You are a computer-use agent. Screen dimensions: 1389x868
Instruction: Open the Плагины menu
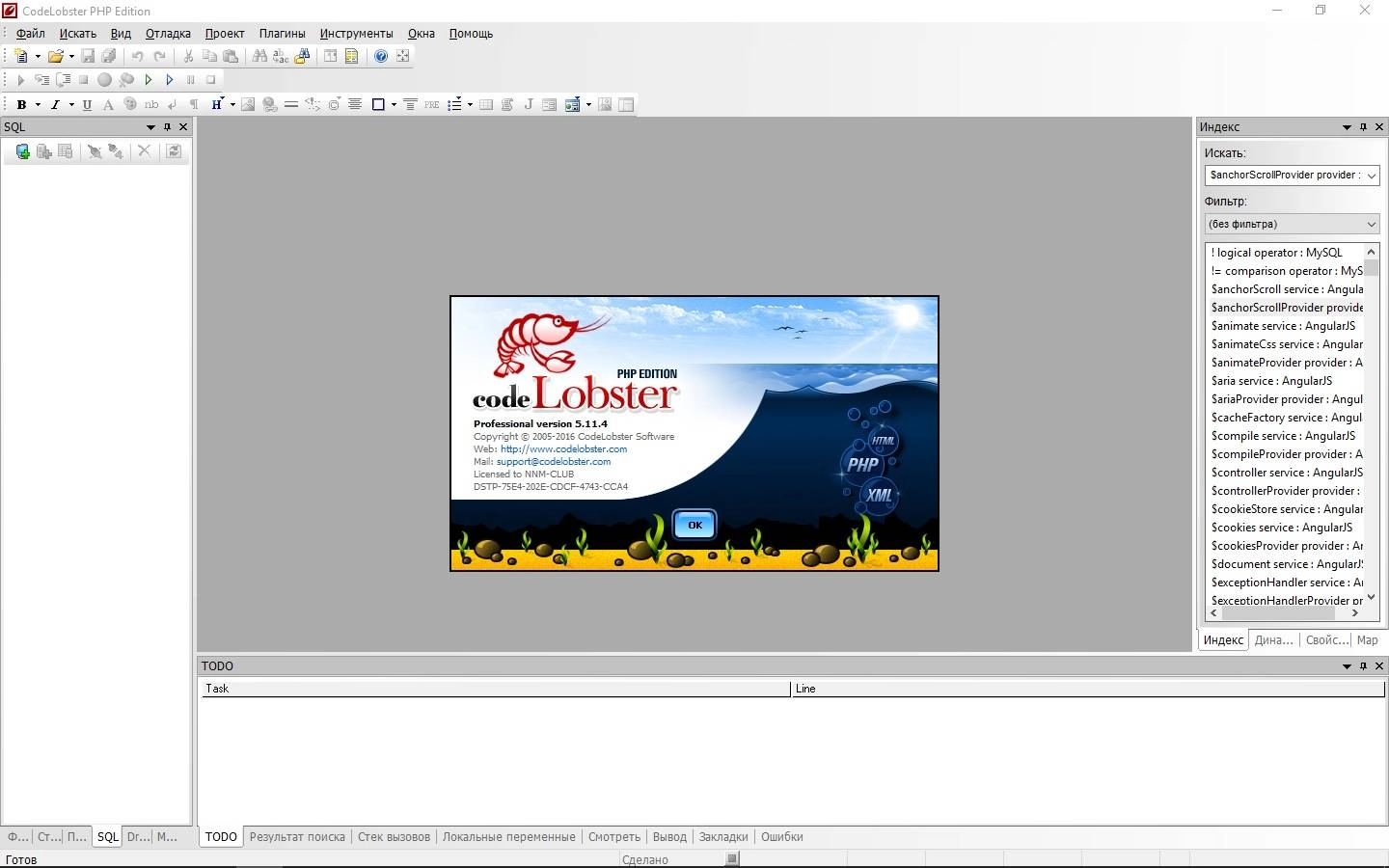pyautogui.click(x=282, y=33)
